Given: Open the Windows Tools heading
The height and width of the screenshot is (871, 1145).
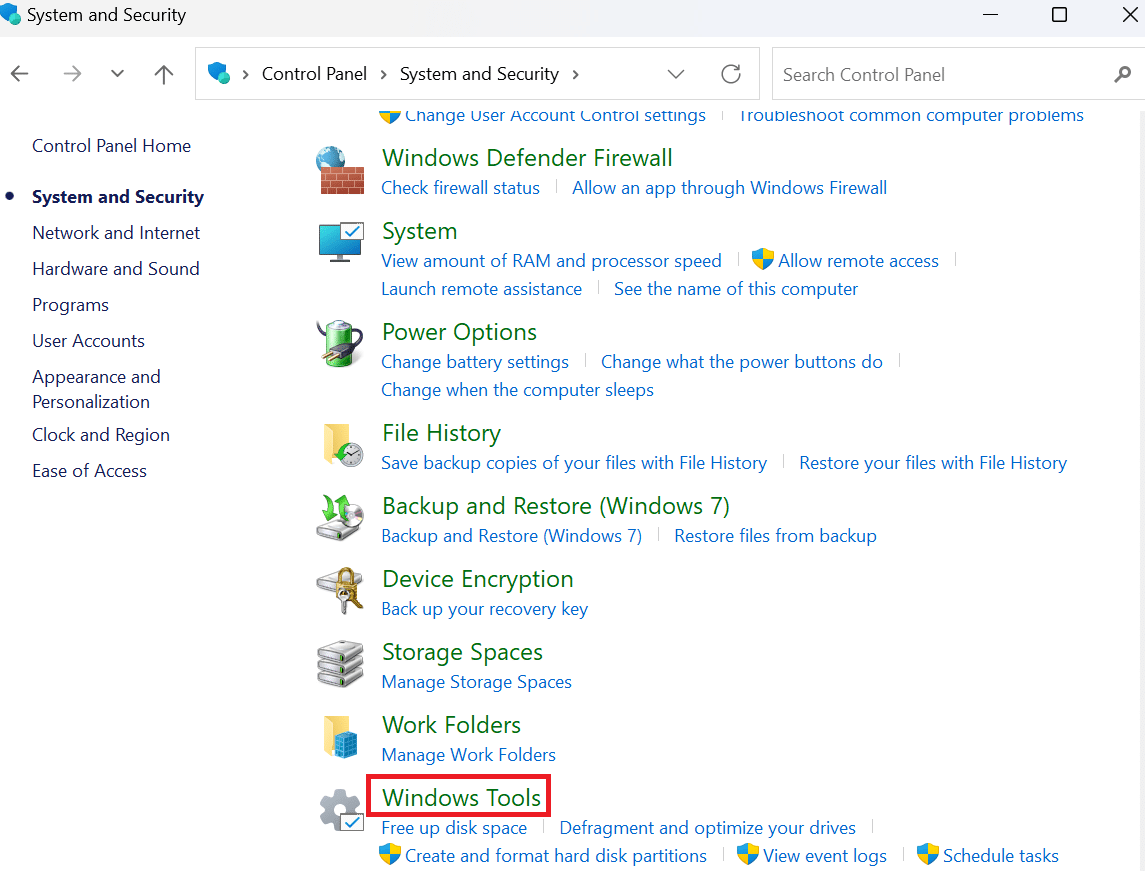Looking at the screenshot, I should 462,797.
